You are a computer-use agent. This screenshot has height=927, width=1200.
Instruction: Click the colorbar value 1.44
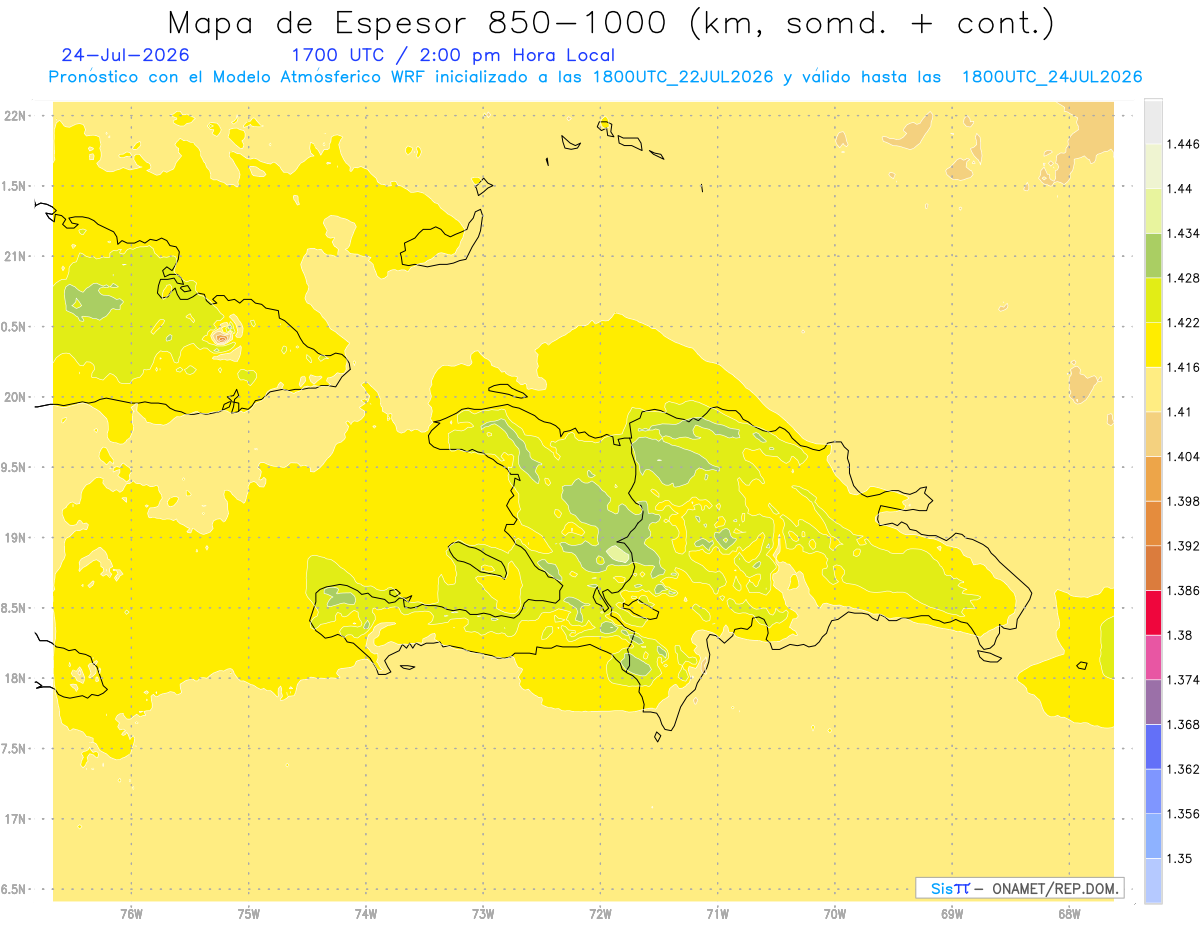point(1180,188)
